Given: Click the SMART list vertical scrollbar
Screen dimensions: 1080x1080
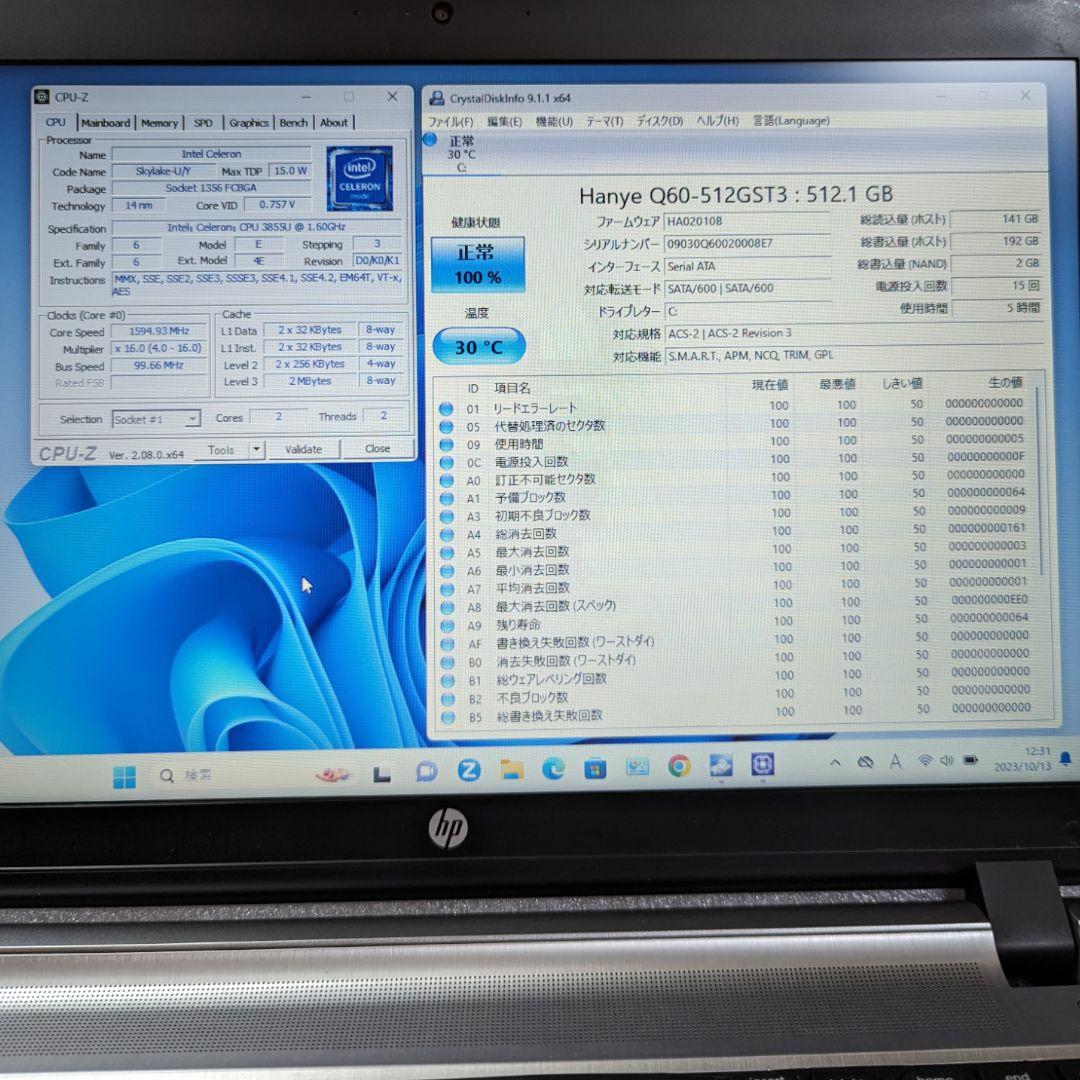Looking at the screenshot, I should click(x=1040, y=482).
